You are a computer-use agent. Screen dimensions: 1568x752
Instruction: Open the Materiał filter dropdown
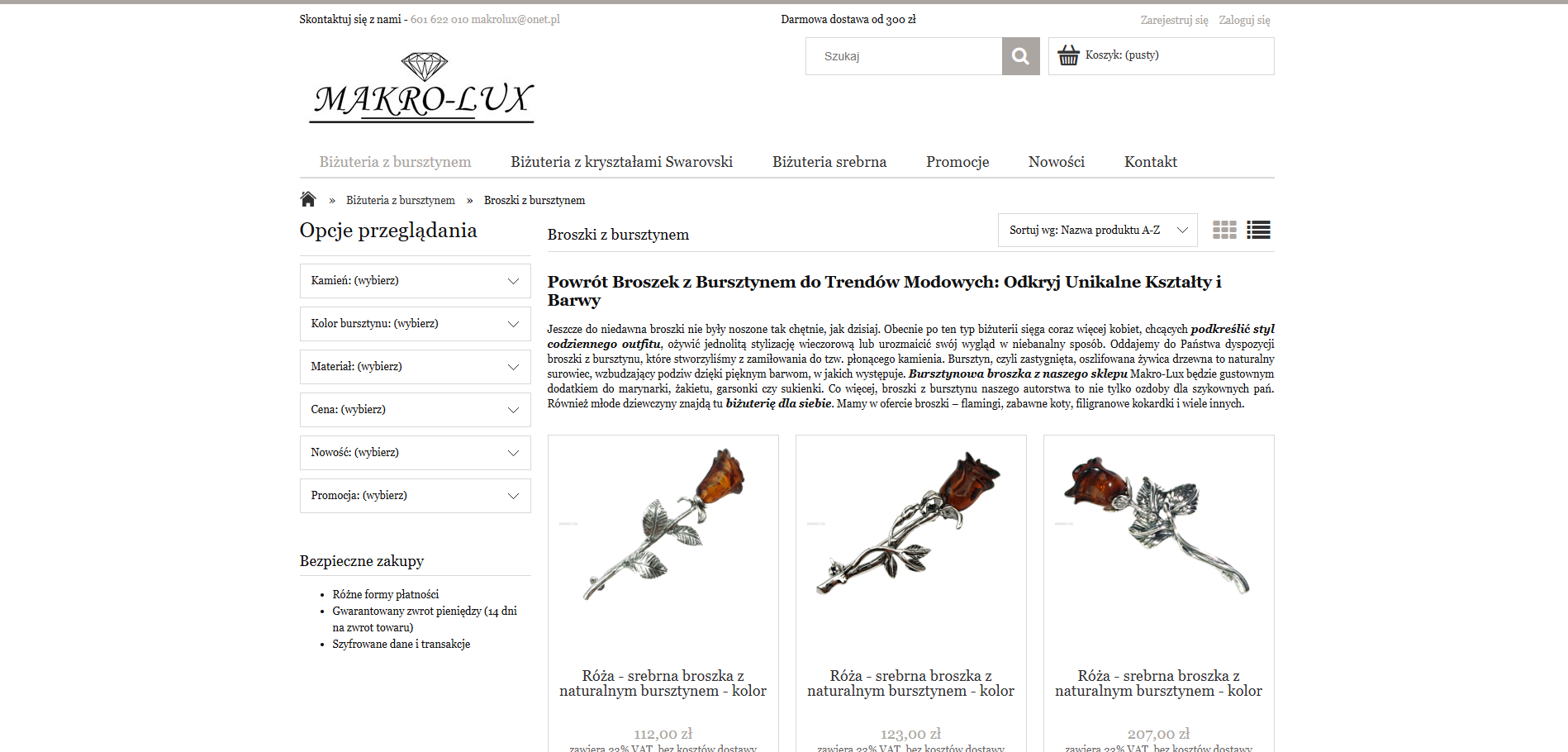tap(415, 367)
